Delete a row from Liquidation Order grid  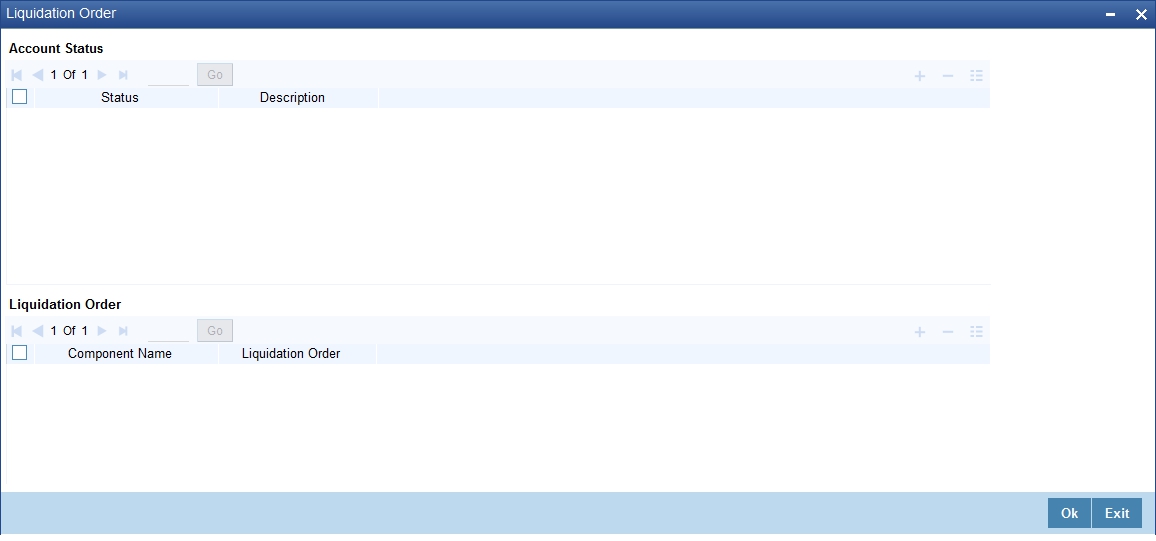click(x=948, y=332)
